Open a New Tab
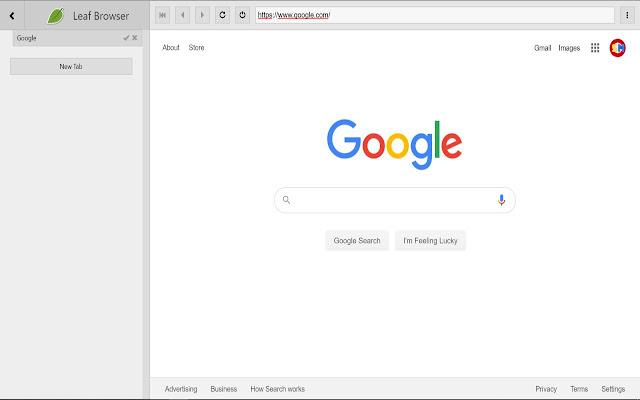This screenshot has height=400, width=640. pyautogui.click(x=71, y=67)
